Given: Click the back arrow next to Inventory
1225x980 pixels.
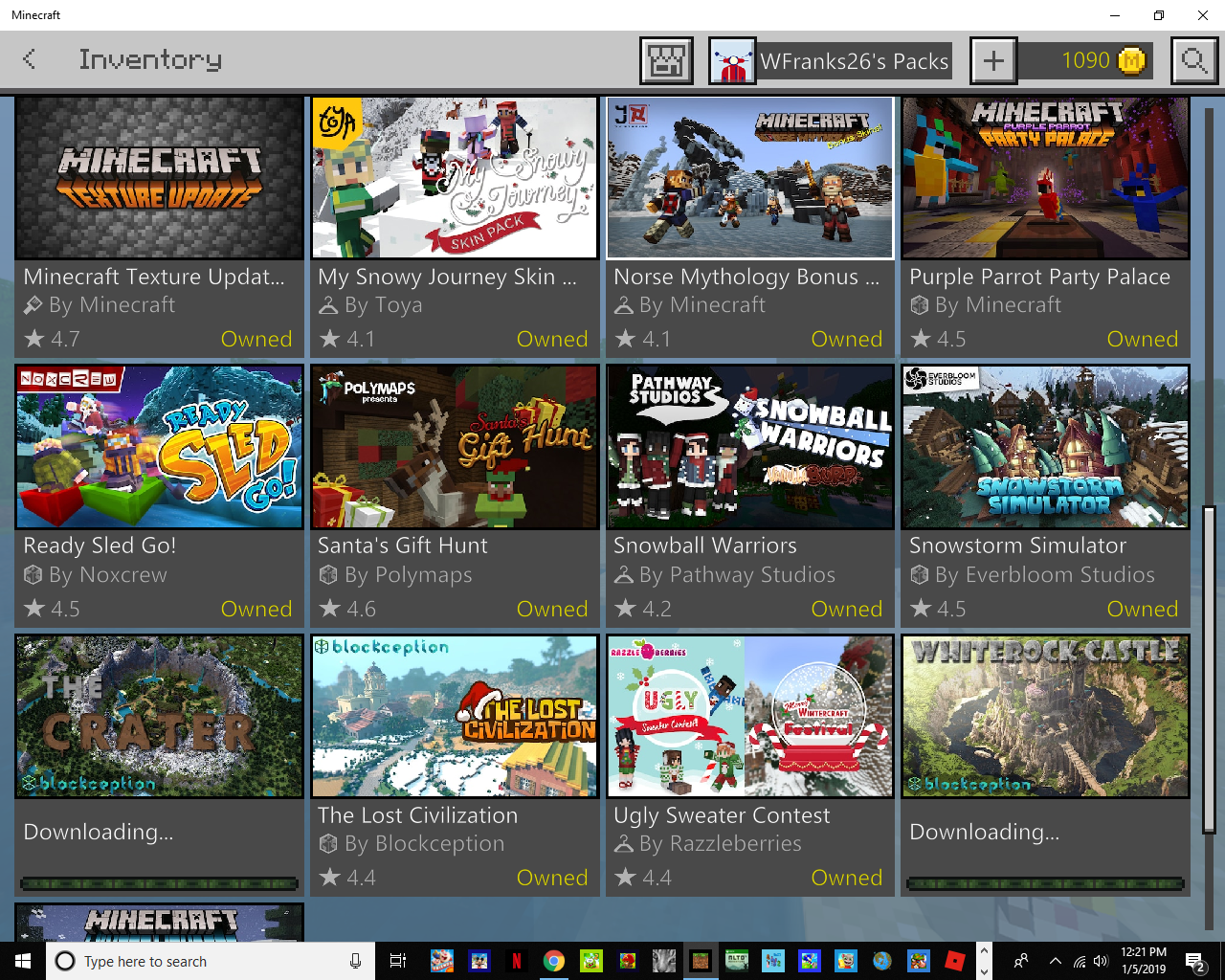Looking at the screenshot, I should [x=30, y=59].
